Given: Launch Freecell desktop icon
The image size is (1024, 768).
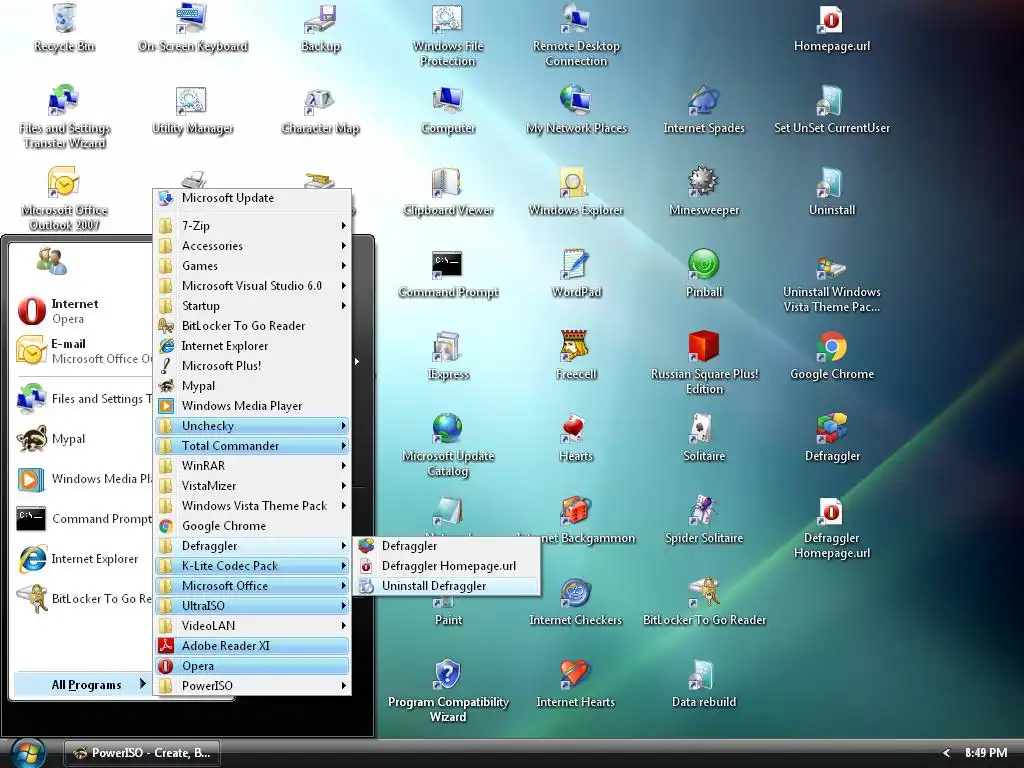Looking at the screenshot, I should point(576,356).
